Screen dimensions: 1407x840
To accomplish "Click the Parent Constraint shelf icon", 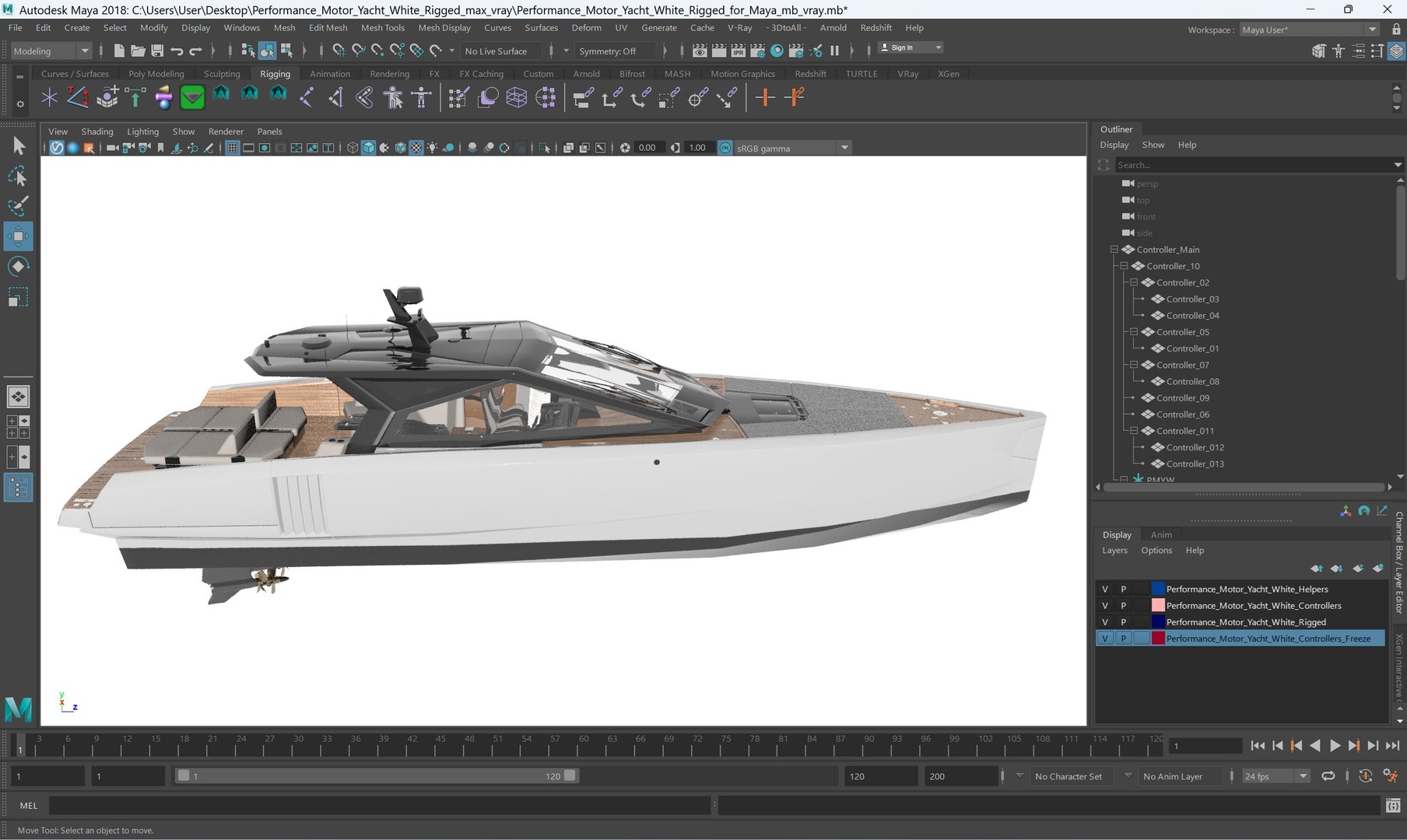I will click(x=582, y=98).
